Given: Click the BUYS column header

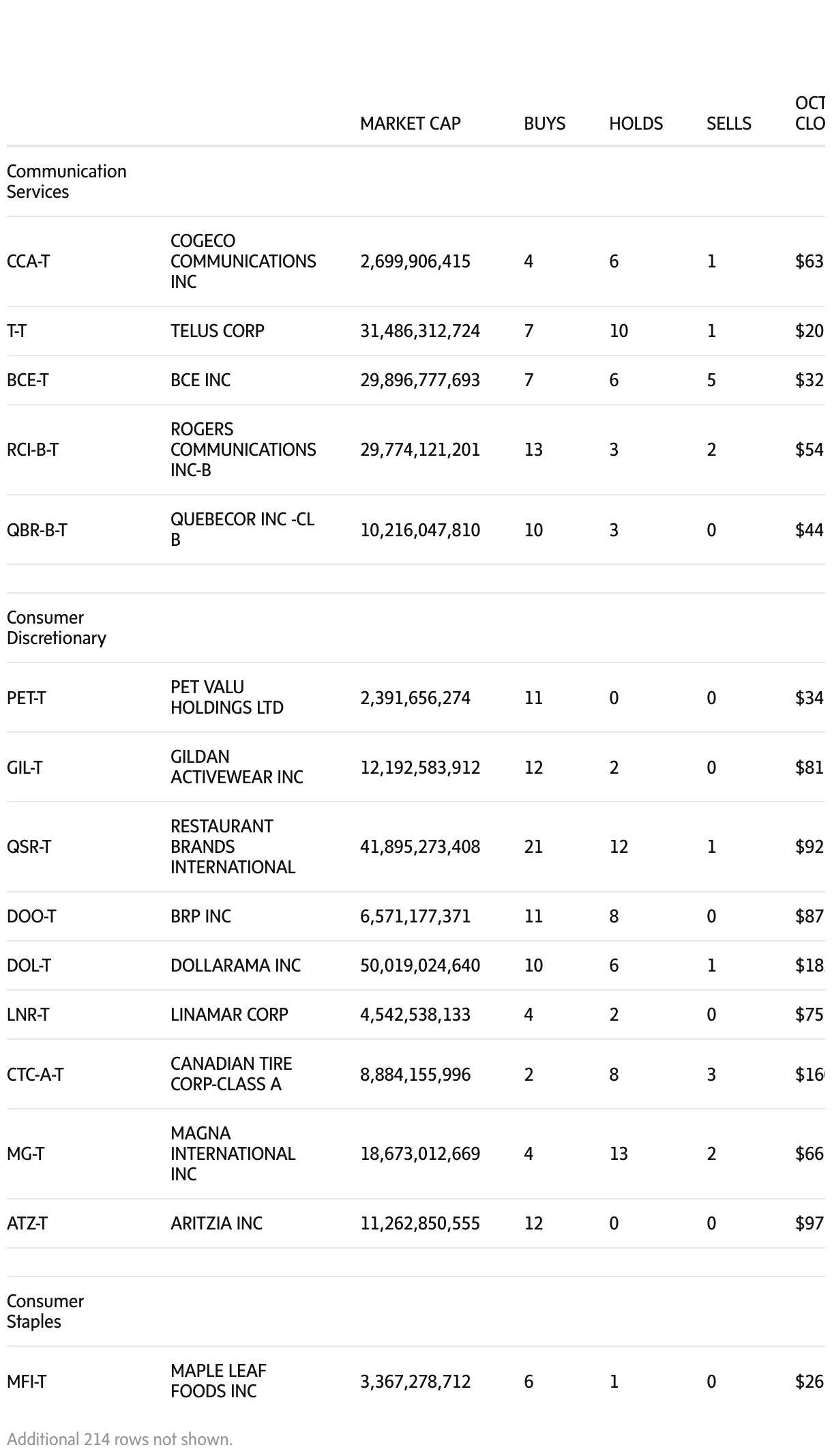Looking at the screenshot, I should (x=544, y=123).
